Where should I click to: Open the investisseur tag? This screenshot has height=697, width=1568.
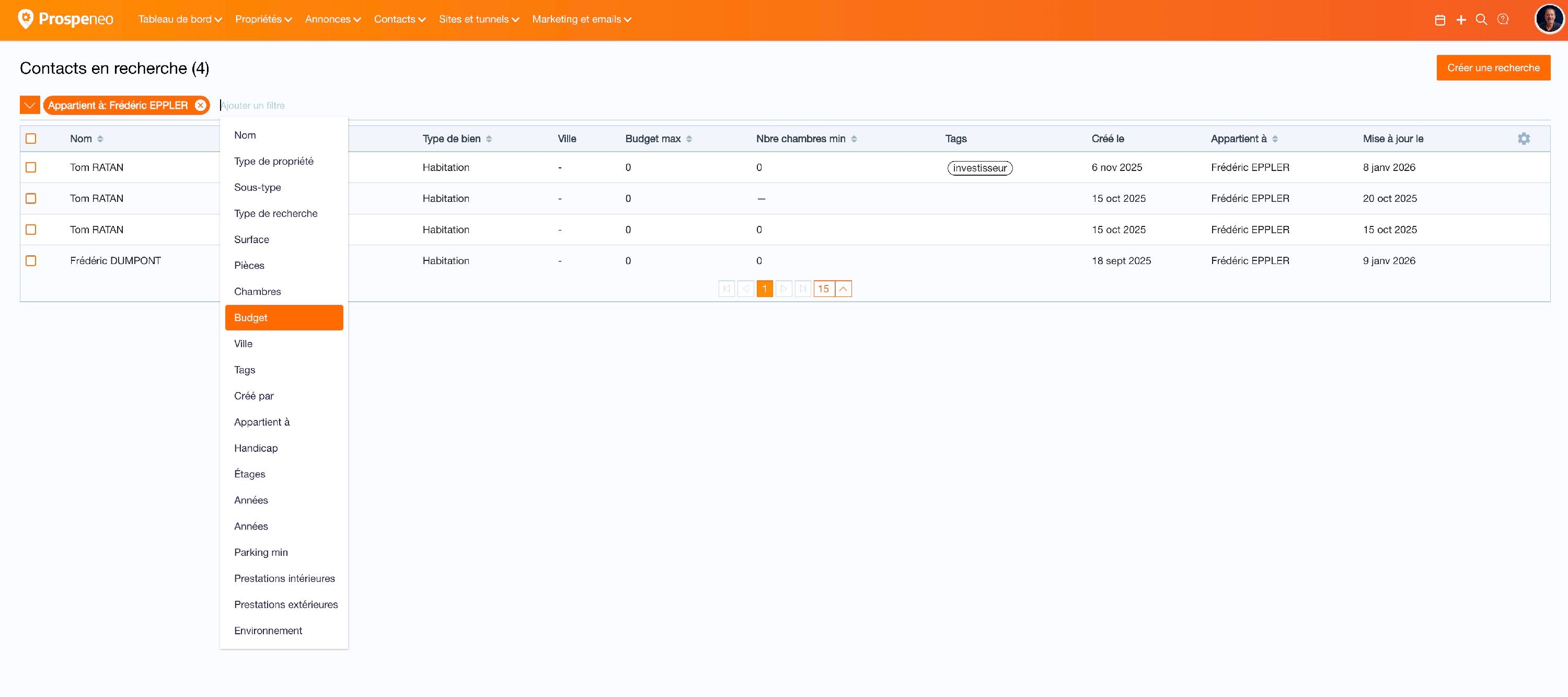pyautogui.click(x=979, y=168)
